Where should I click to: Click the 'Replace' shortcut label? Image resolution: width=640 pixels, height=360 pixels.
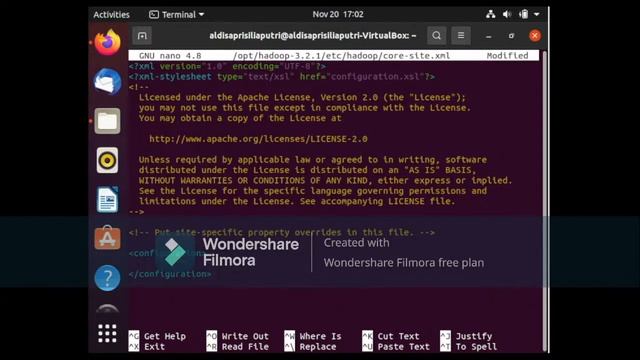pyautogui.click(x=318, y=347)
